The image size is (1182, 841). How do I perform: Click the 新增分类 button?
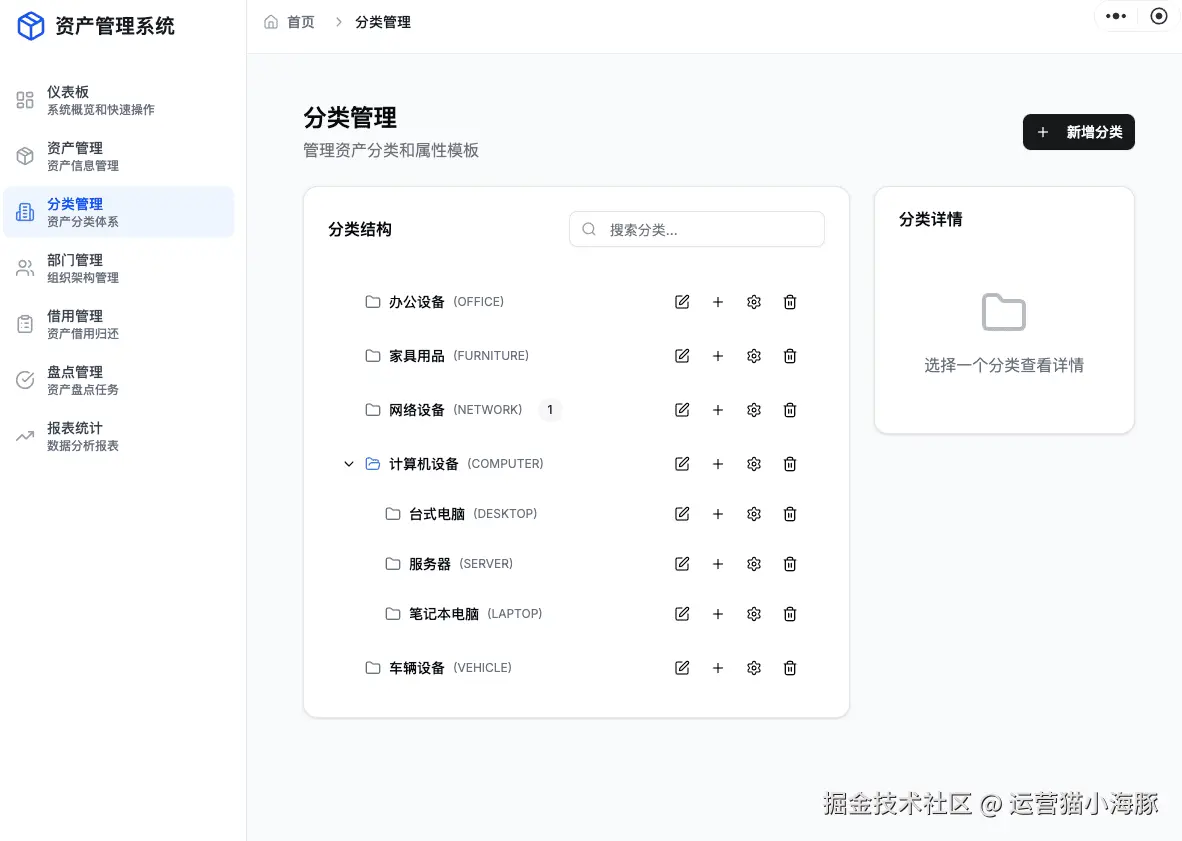tap(1078, 132)
